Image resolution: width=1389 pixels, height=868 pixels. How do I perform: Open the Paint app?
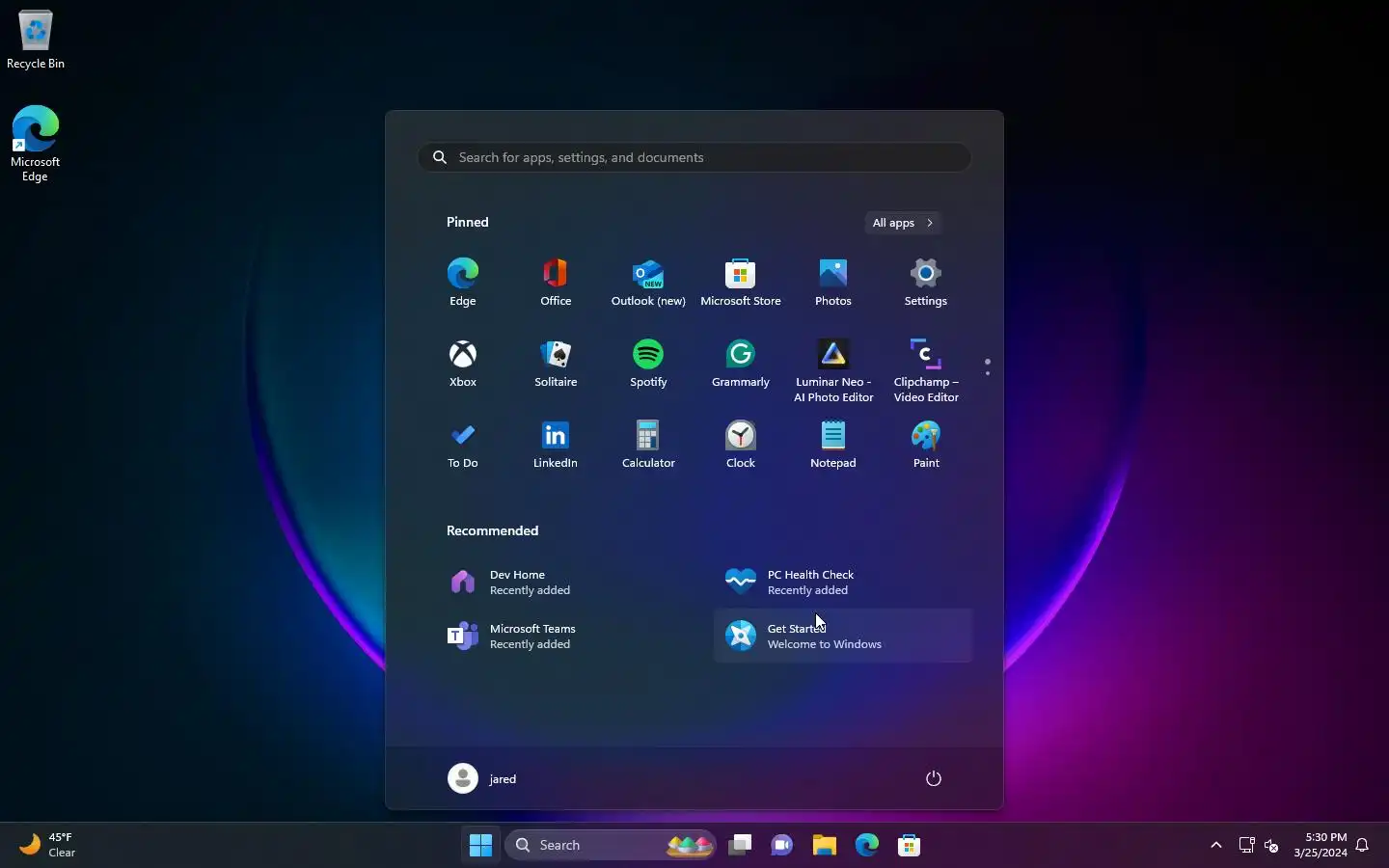click(x=926, y=445)
